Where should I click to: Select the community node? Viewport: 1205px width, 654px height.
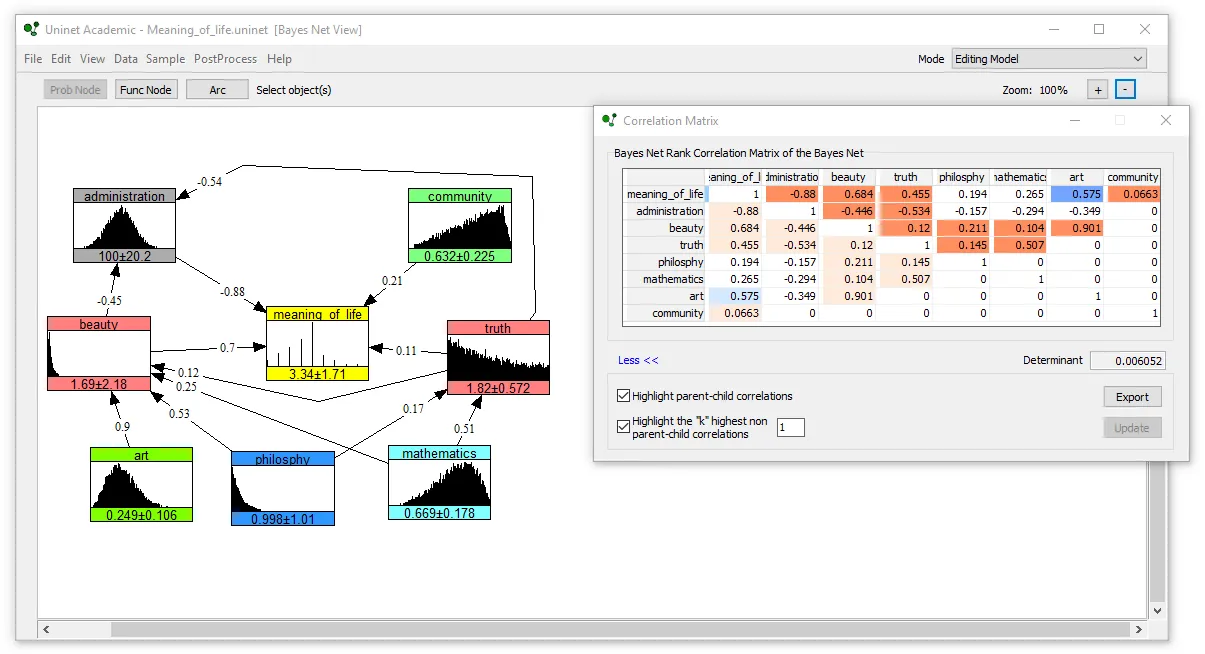click(460, 226)
